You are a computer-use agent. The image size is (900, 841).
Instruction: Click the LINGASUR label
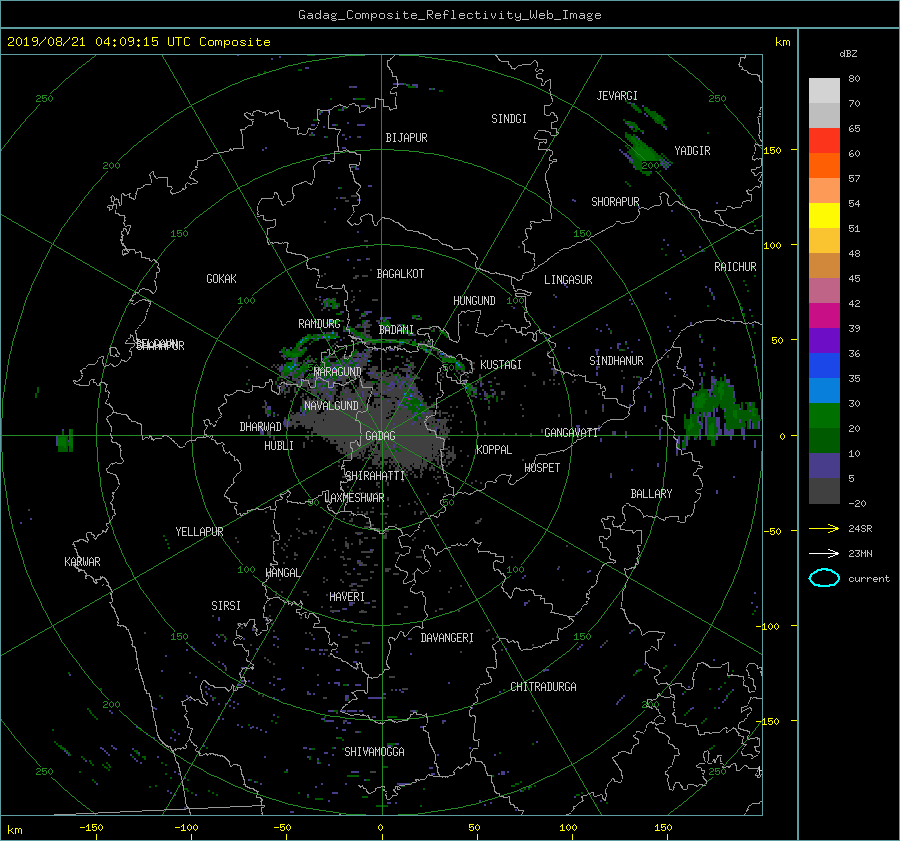(x=568, y=280)
